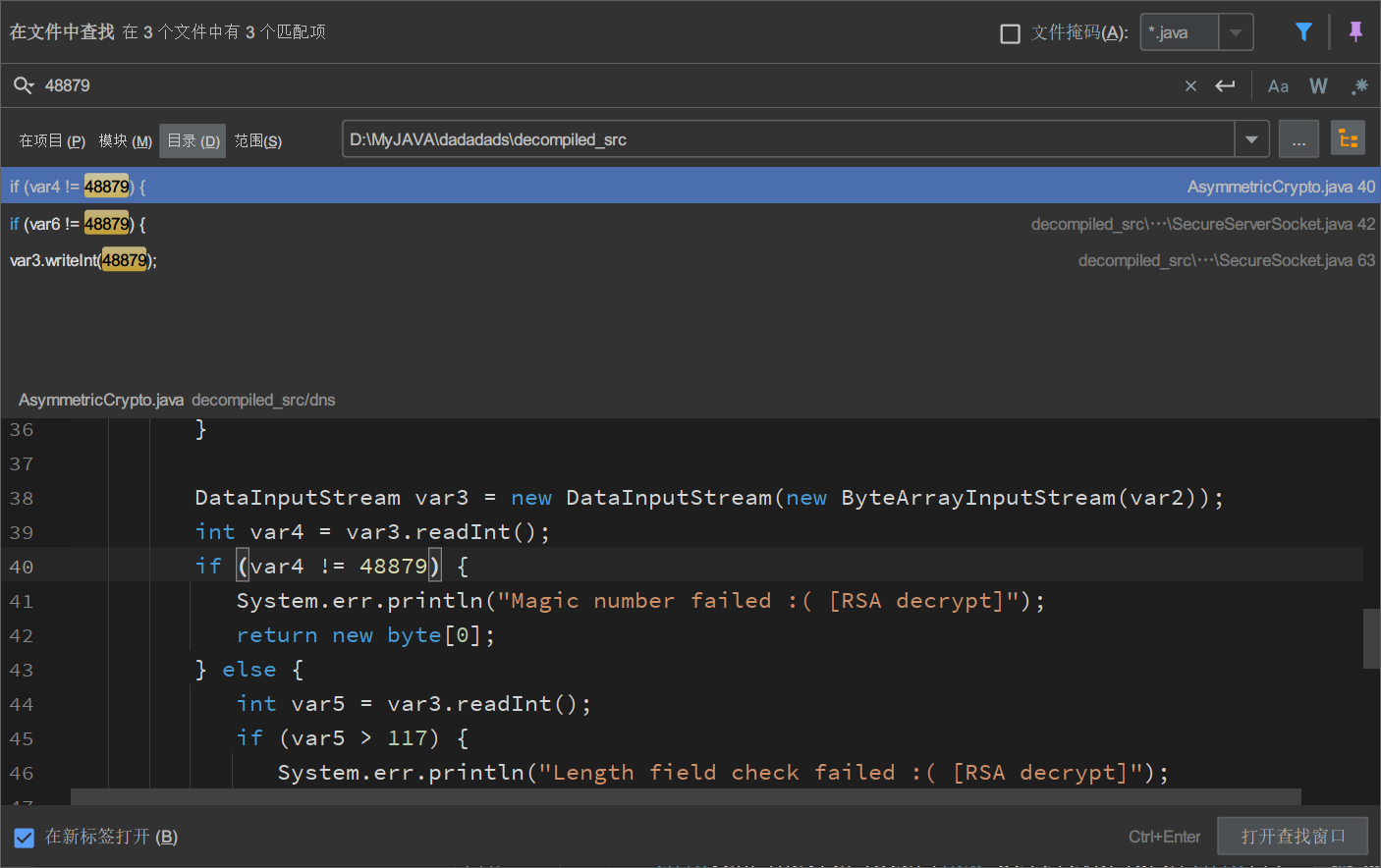Toggle recursive directory search icon

click(x=1348, y=138)
